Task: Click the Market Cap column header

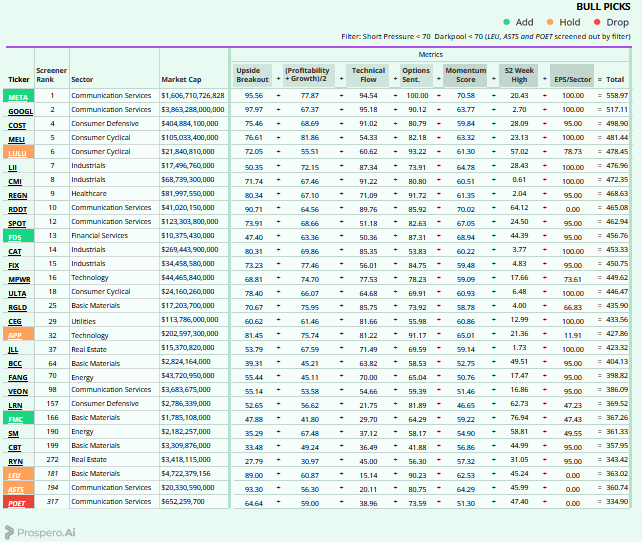Action: [x=181, y=79]
